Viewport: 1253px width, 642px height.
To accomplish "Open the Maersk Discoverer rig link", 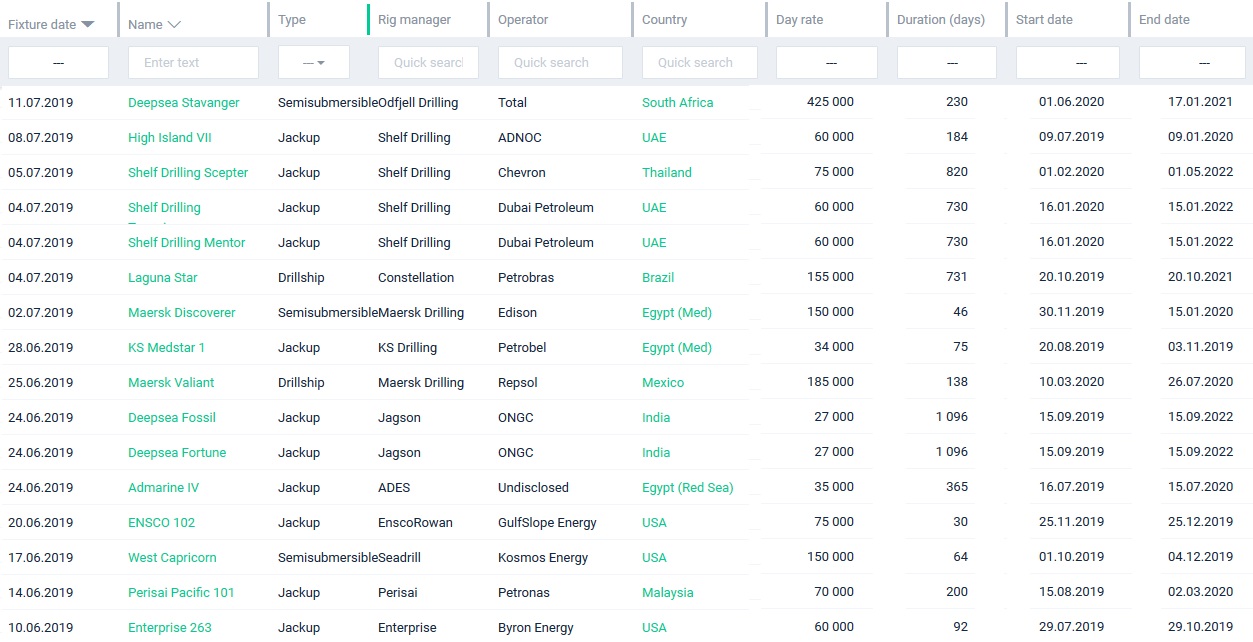I will click(182, 313).
